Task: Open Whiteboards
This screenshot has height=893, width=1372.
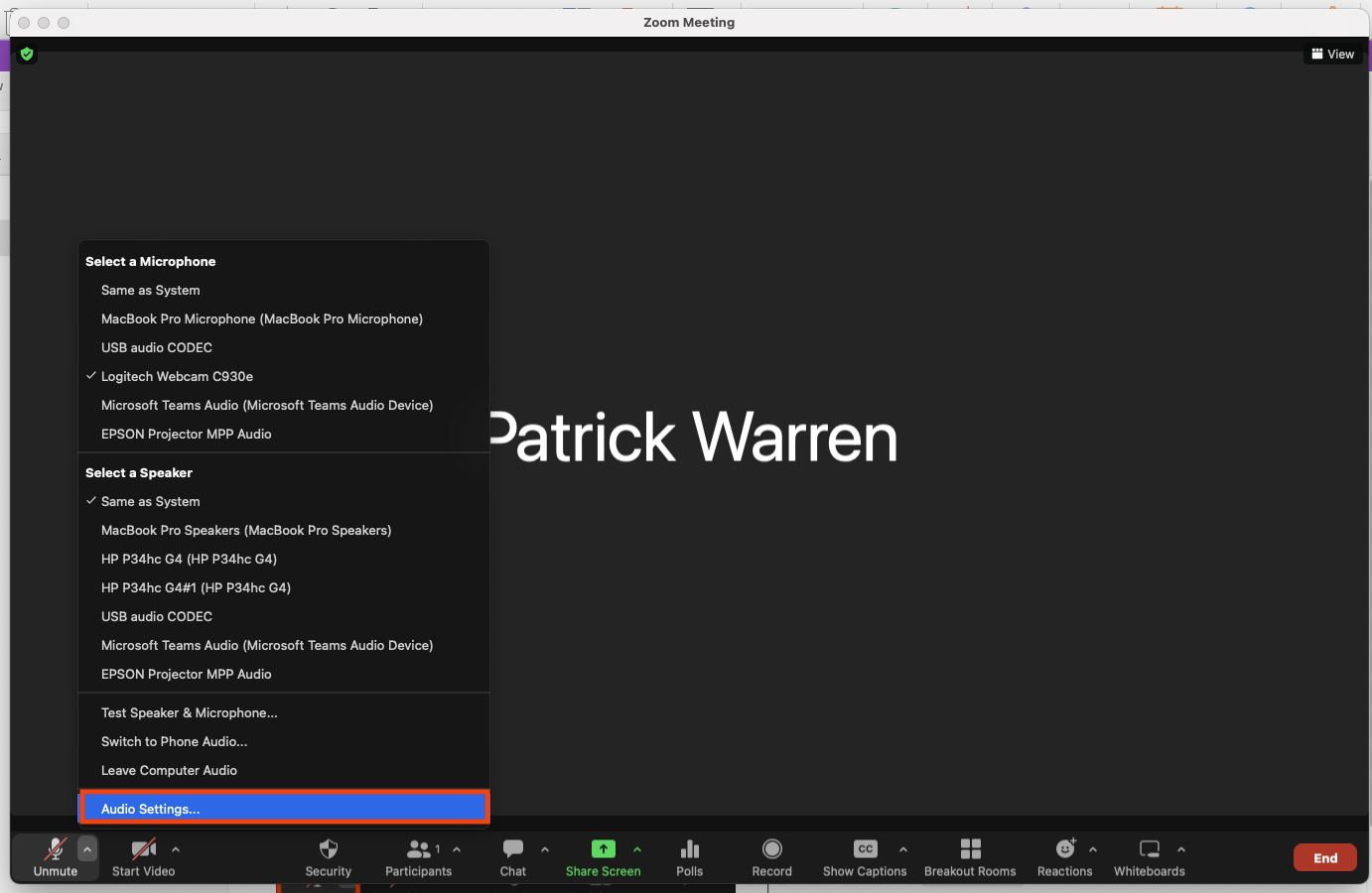Action: pos(1150,857)
